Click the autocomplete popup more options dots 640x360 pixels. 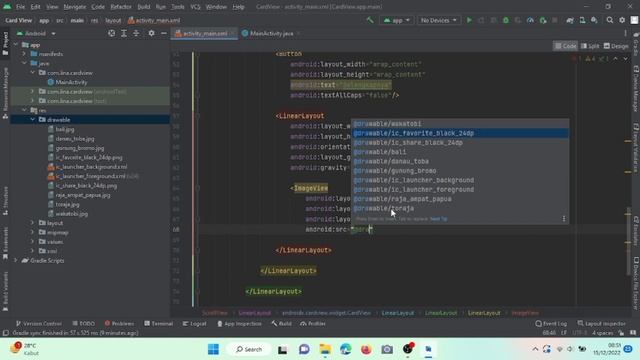564,219
